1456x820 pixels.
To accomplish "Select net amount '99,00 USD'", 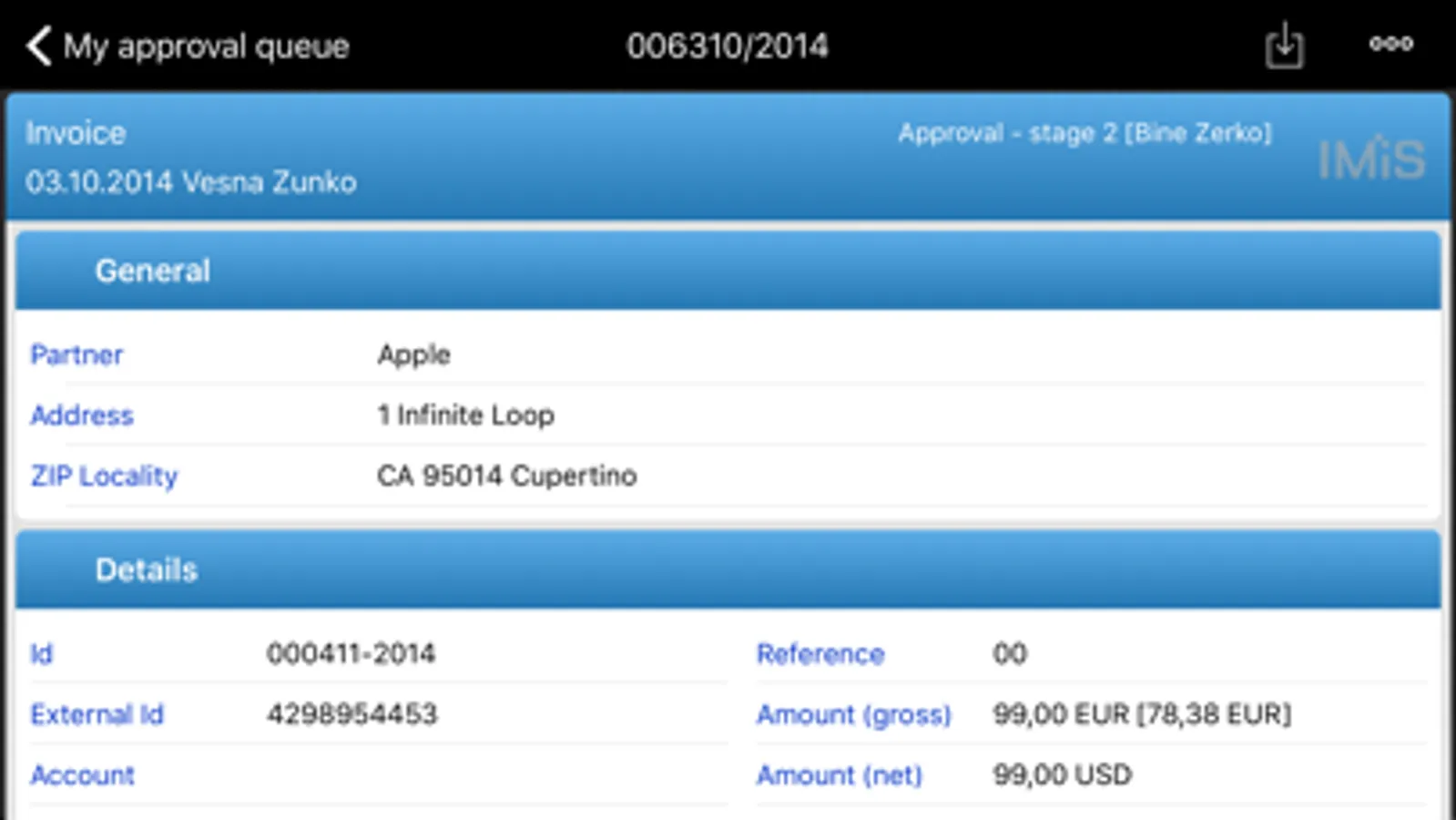I will point(1063,775).
